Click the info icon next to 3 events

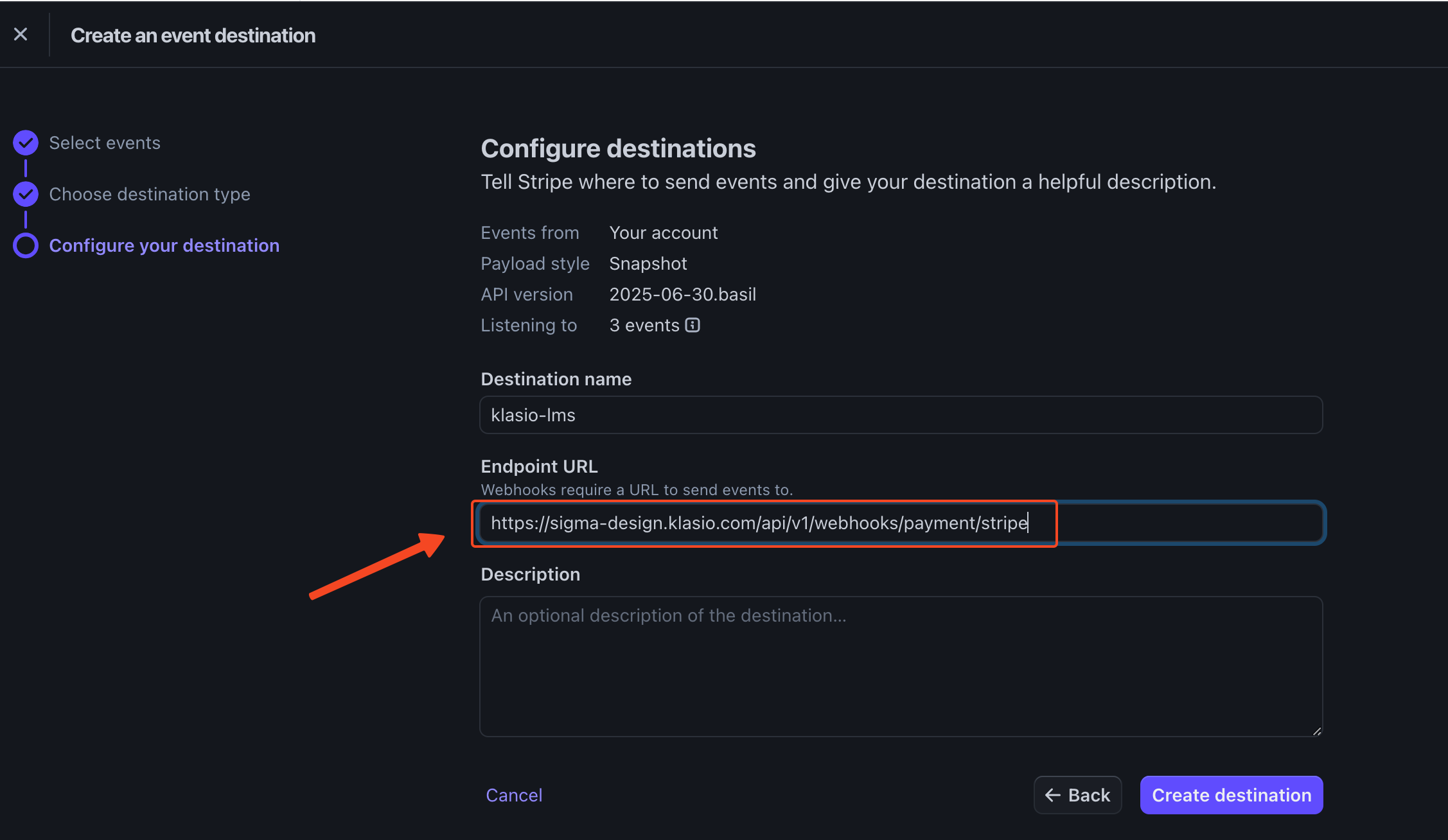692,326
